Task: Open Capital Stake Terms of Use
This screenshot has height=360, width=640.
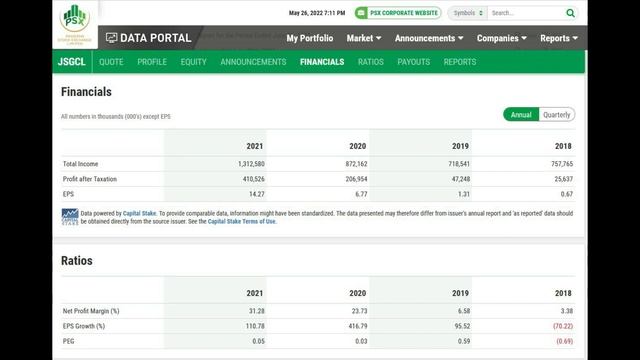Action: (242, 221)
